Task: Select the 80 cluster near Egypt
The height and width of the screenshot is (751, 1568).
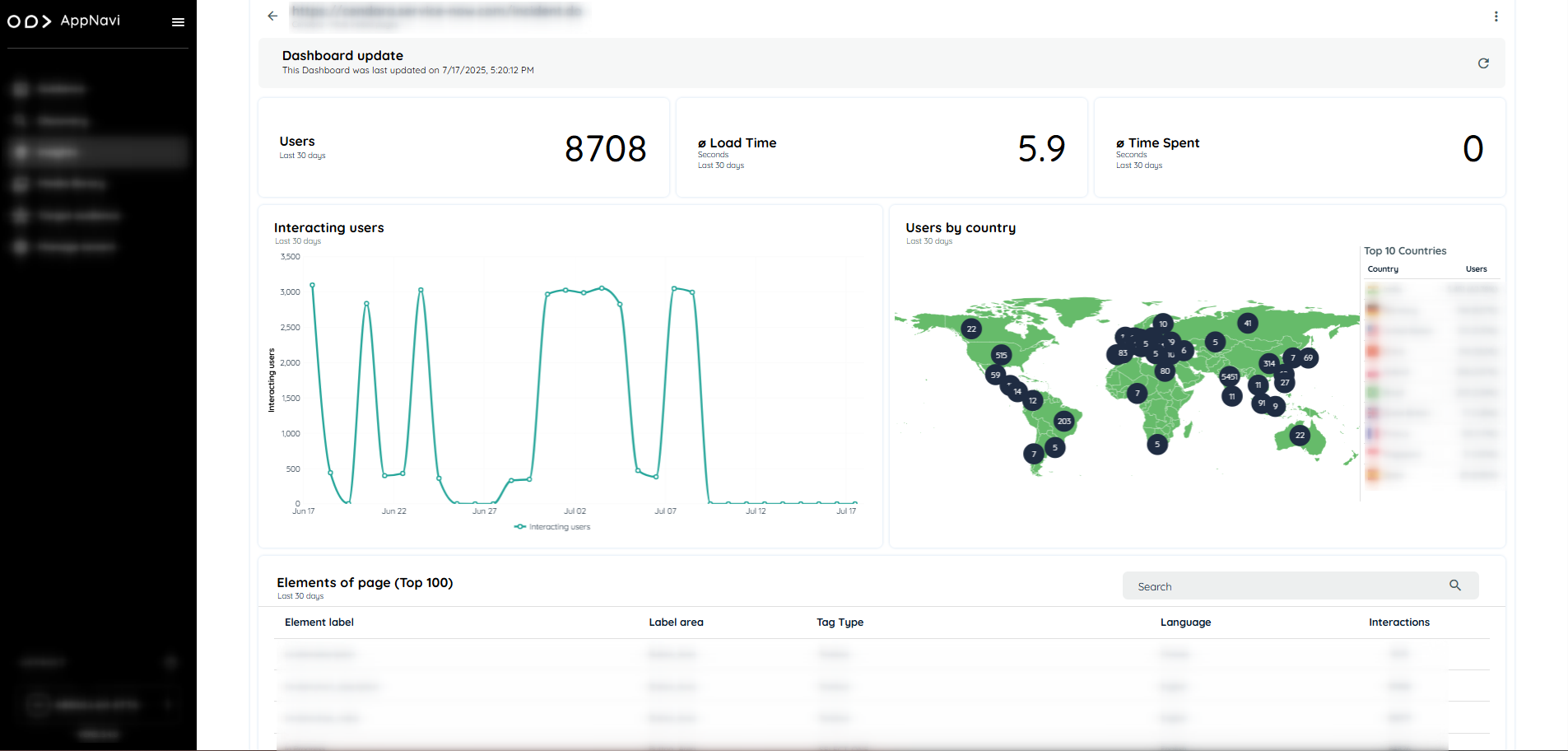Action: coord(1165,371)
